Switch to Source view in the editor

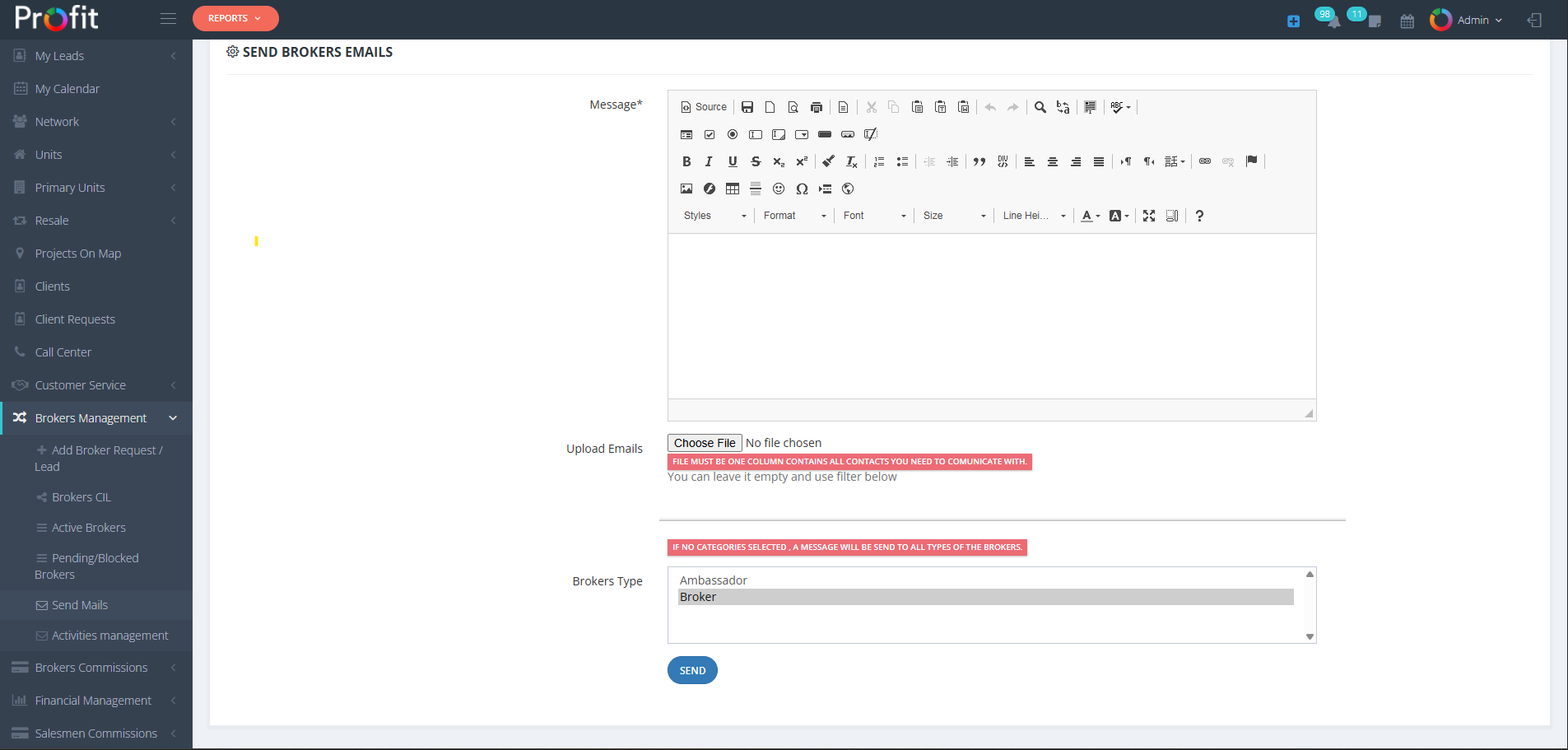click(x=702, y=107)
